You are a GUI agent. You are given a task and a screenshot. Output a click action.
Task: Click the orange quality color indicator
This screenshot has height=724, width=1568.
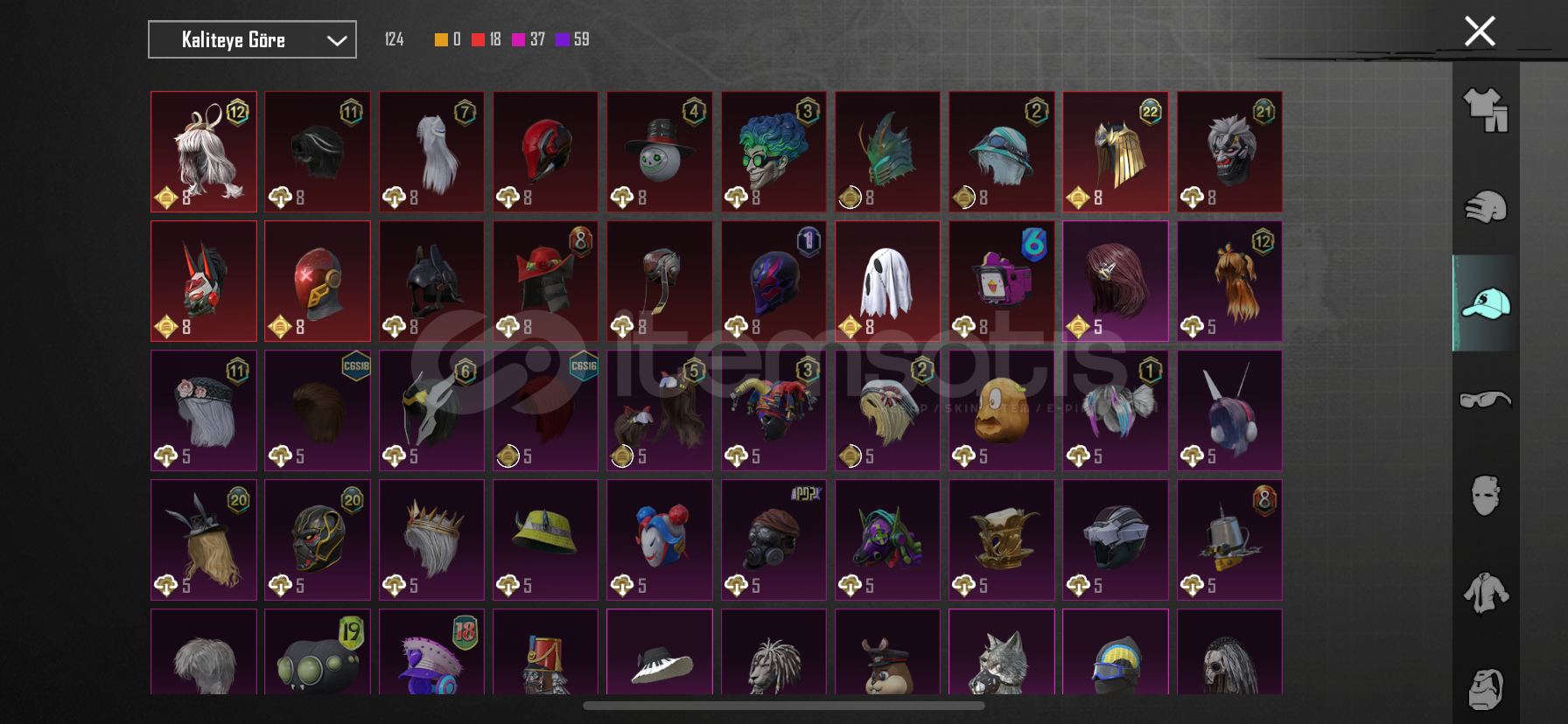pyautogui.click(x=441, y=39)
